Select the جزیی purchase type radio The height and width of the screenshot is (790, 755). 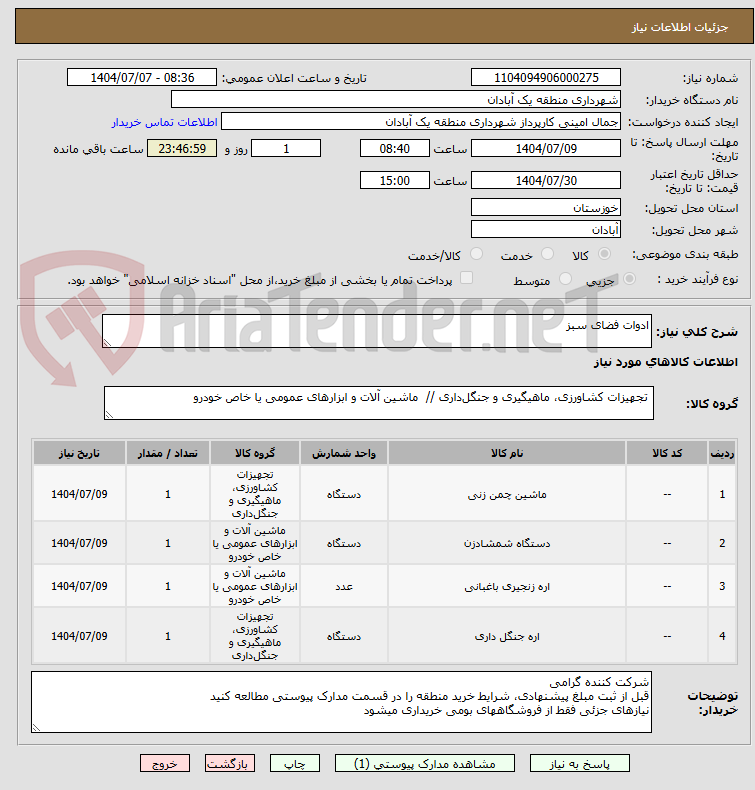629,279
